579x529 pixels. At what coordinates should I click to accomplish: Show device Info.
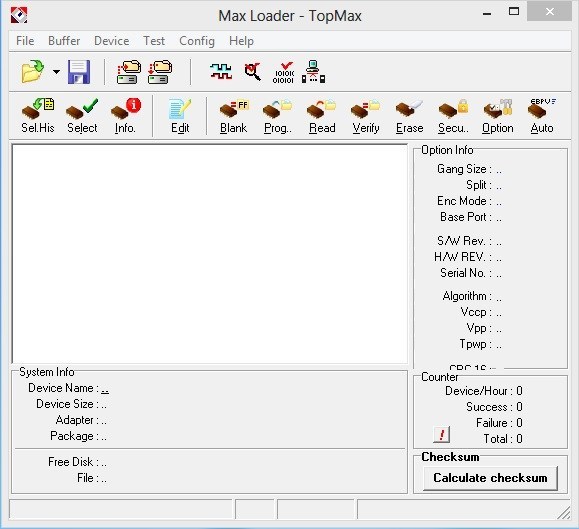(125, 116)
